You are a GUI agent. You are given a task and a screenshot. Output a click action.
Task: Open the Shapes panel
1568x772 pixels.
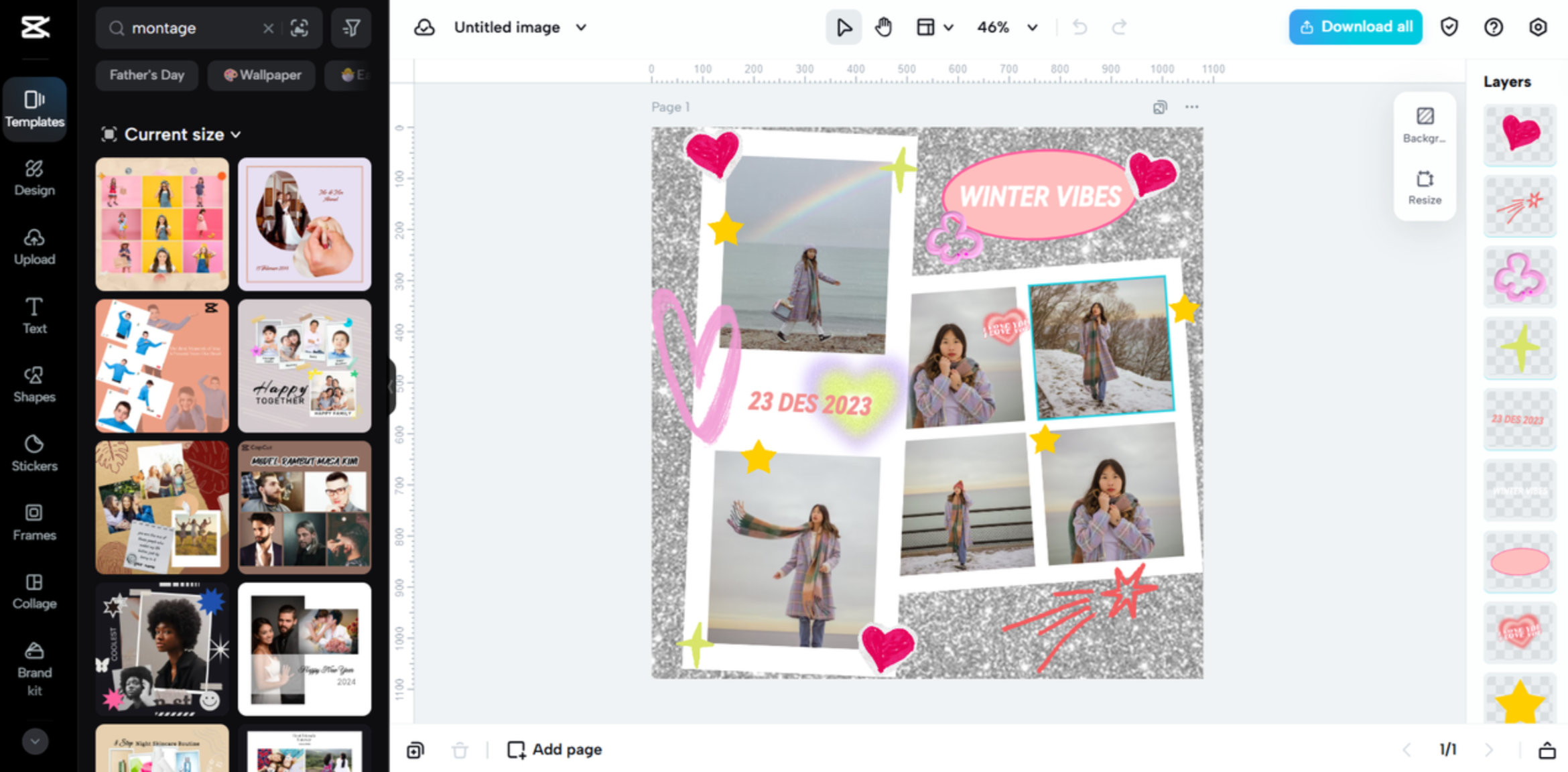[x=34, y=383]
